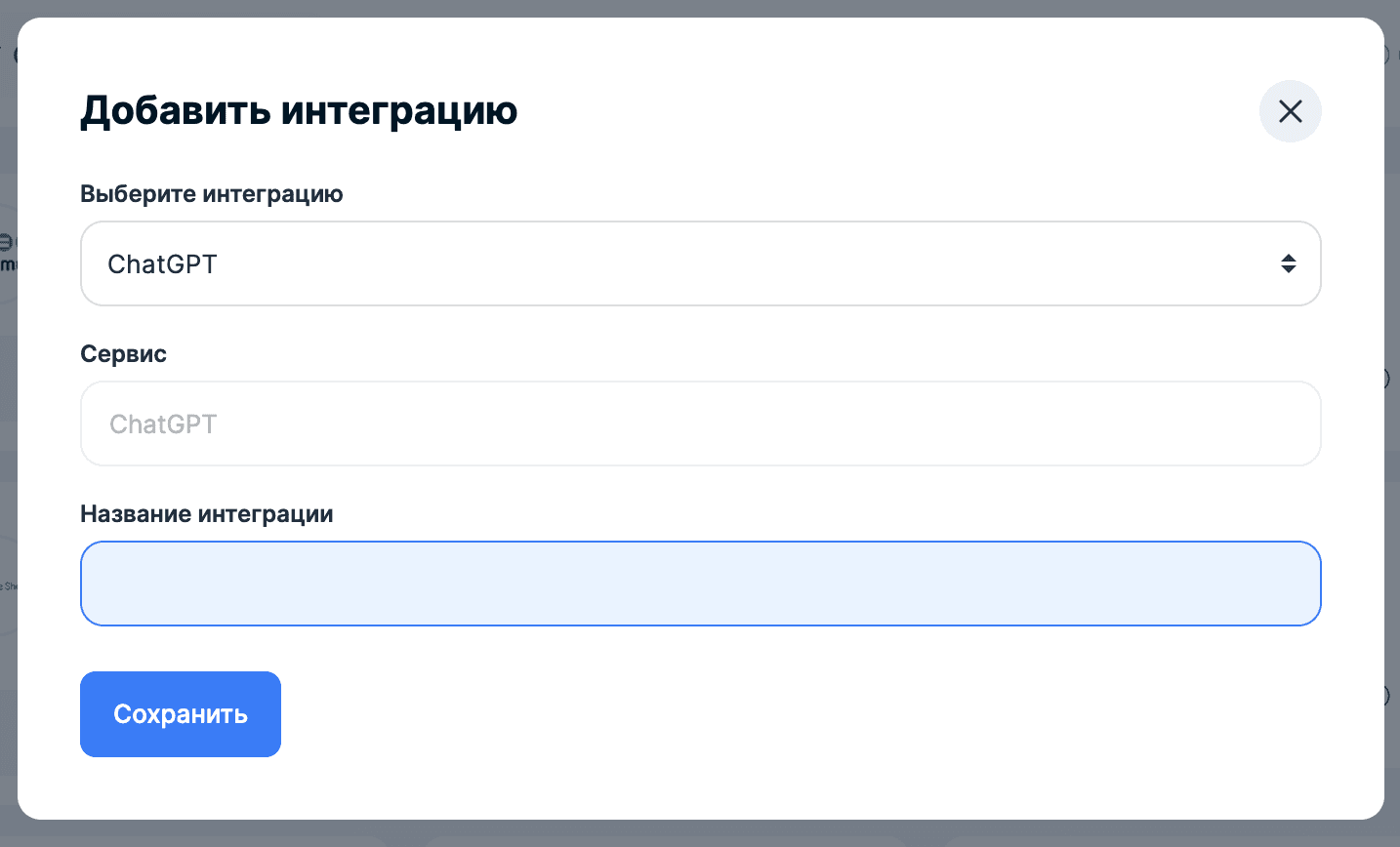Click the Сервис section heading
Image resolution: width=1400 pixels, height=847 pixels.
pos(123,353)
